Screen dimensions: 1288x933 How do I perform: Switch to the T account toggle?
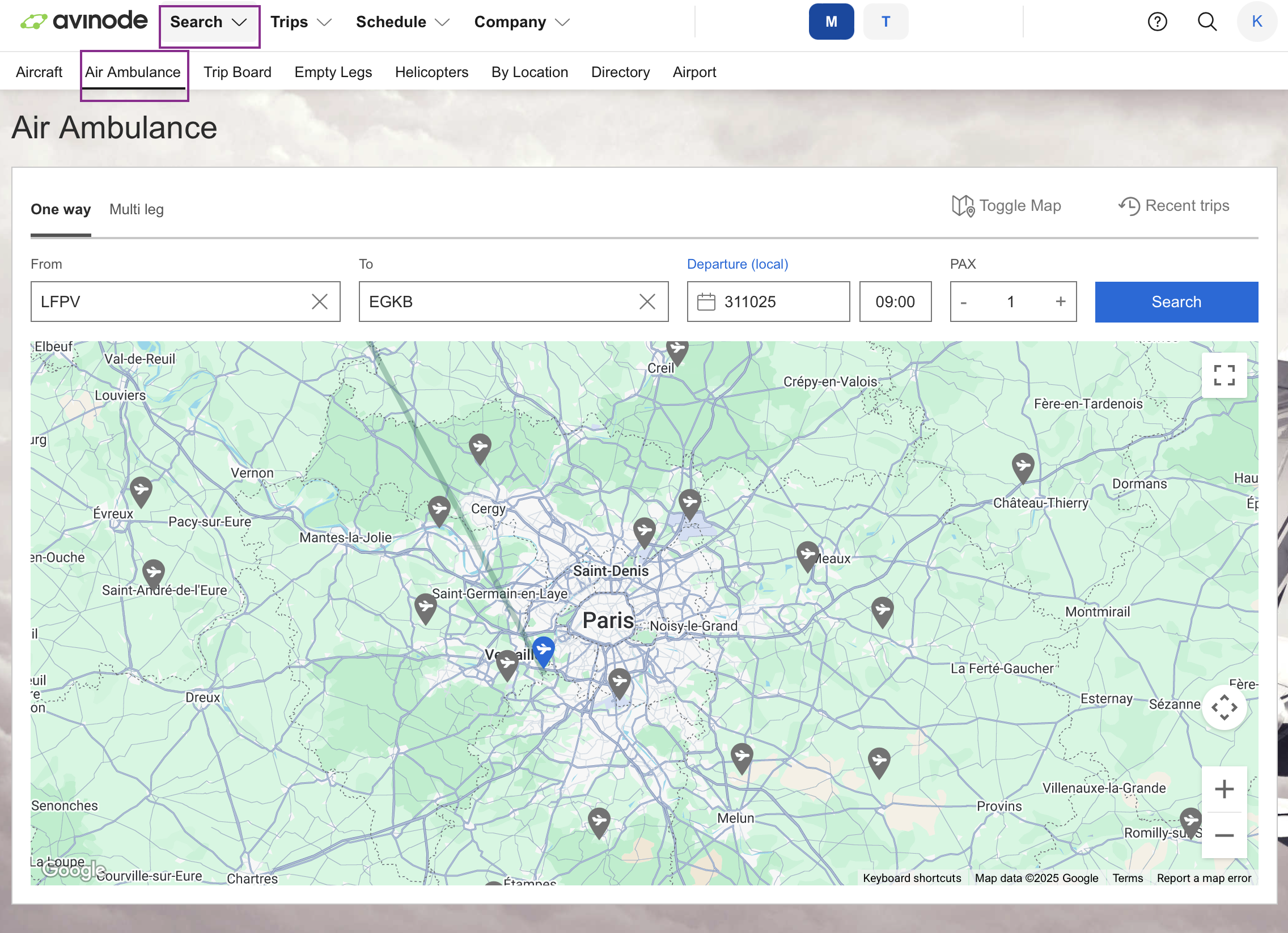tap(885, 22)
